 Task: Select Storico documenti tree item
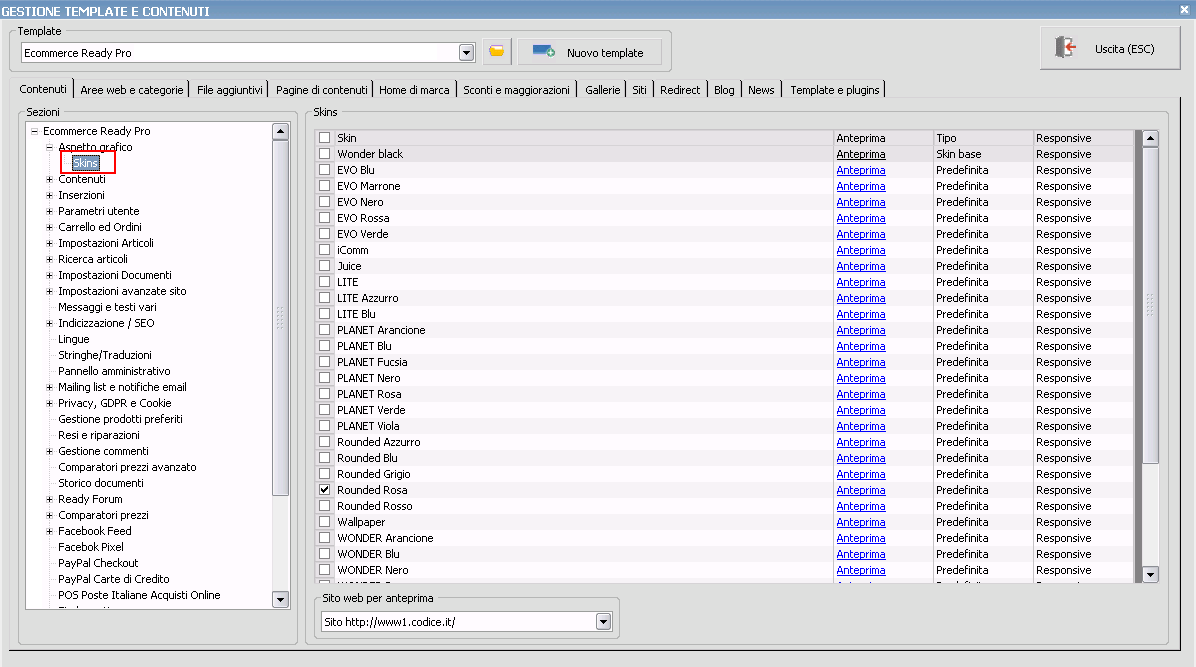click(x=101, y=483)
